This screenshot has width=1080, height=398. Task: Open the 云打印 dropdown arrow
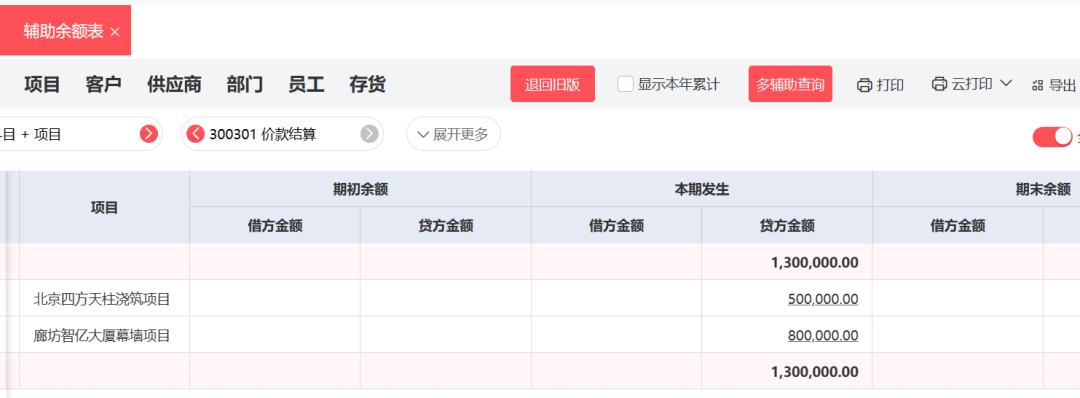click(x=1005, y=83)
